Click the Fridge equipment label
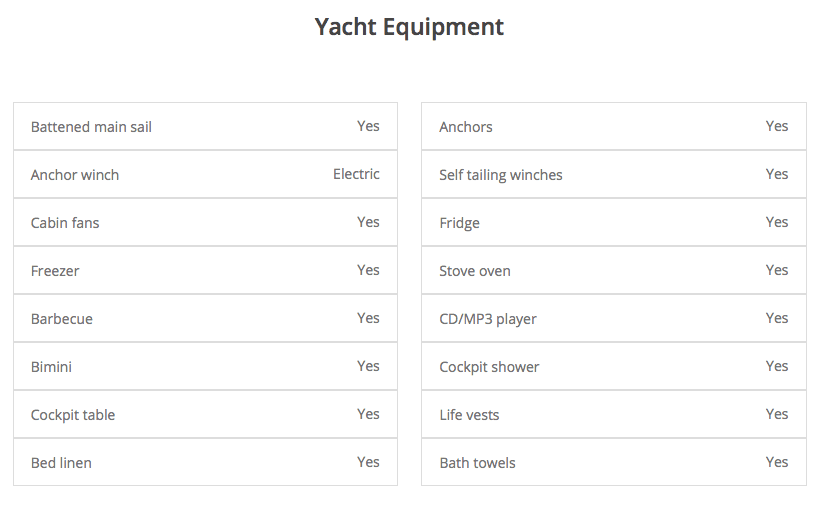The width and height of the screenshot is (822, 507). pyautogui.click(x=460, y=223)
